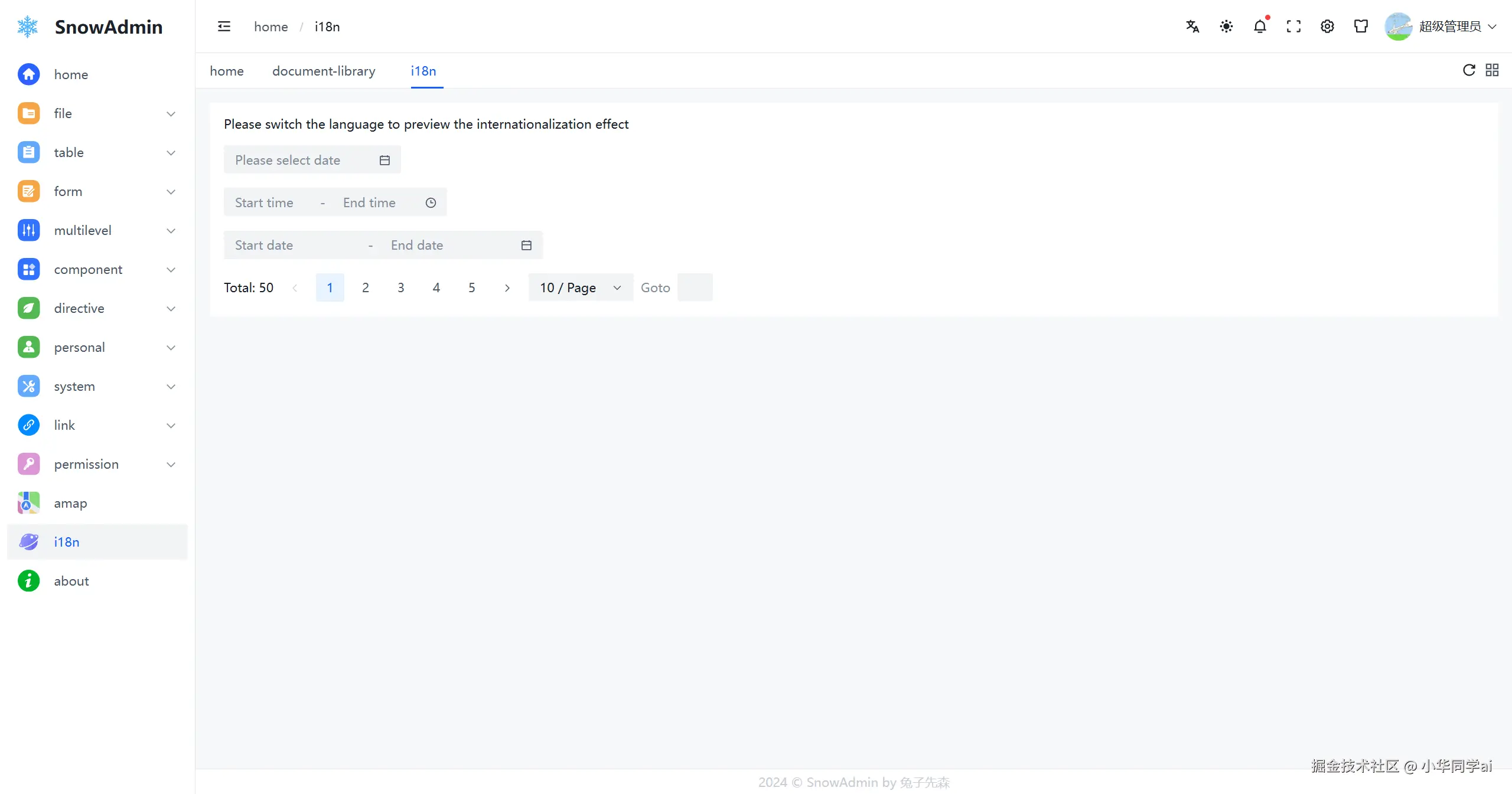Open the settings gear in the header
The width and height of the screenshot is (1512, 794).
coord(1327,27)
